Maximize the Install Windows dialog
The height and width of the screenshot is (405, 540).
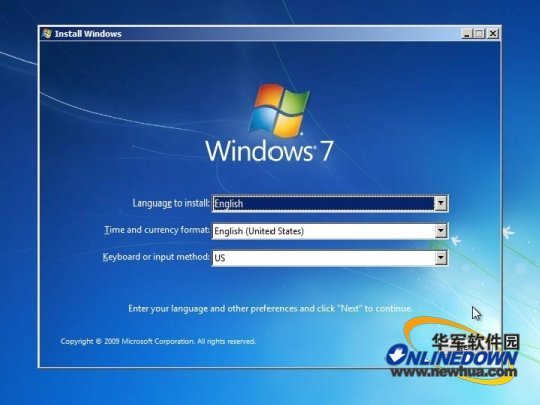(x=479, y=33)
